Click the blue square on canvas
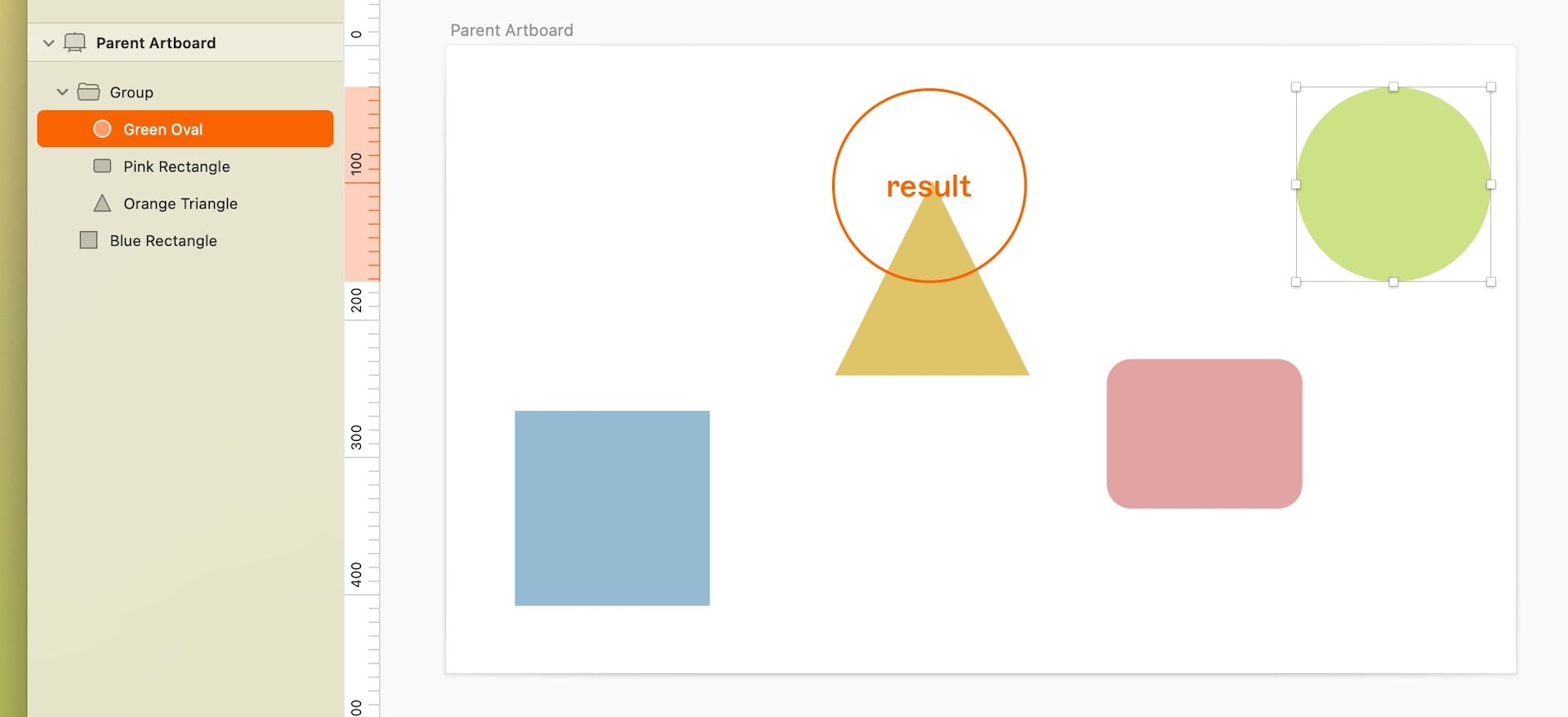Screen dimensions: 1568x717 pyautogui.click(x=612, y=508)
